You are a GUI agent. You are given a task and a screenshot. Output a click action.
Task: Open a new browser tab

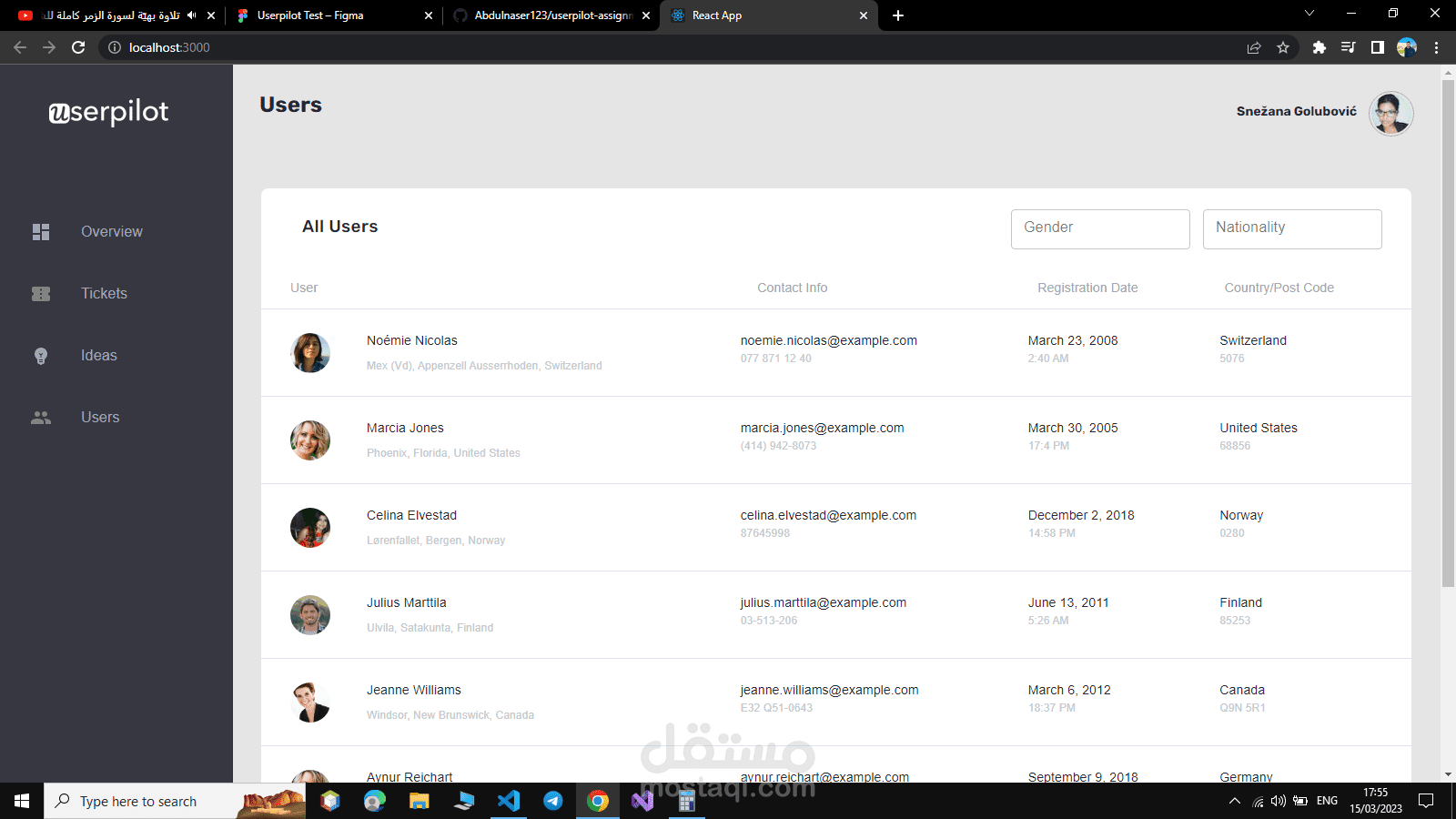(x=898, y=15)
